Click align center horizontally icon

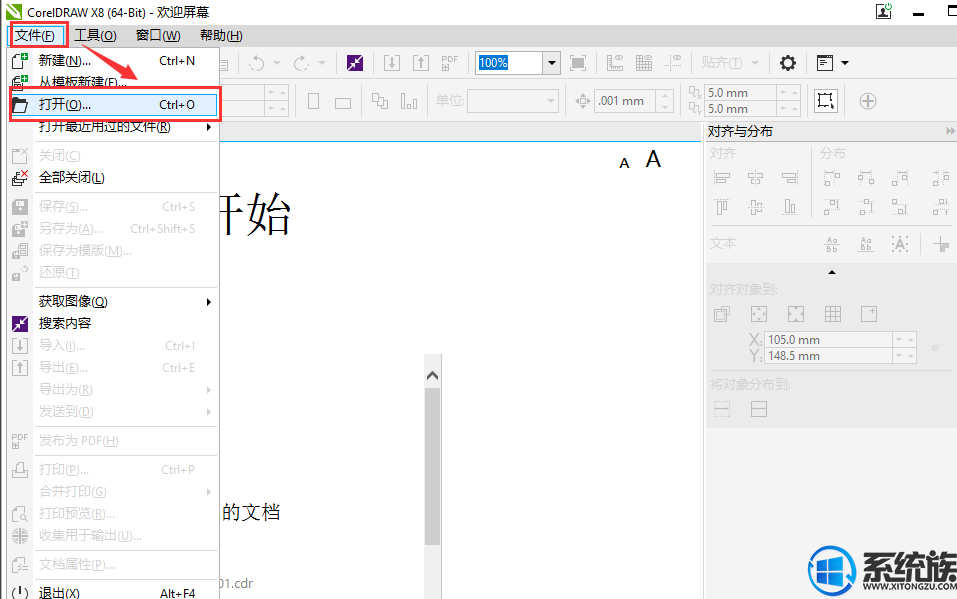coord(756,178)
